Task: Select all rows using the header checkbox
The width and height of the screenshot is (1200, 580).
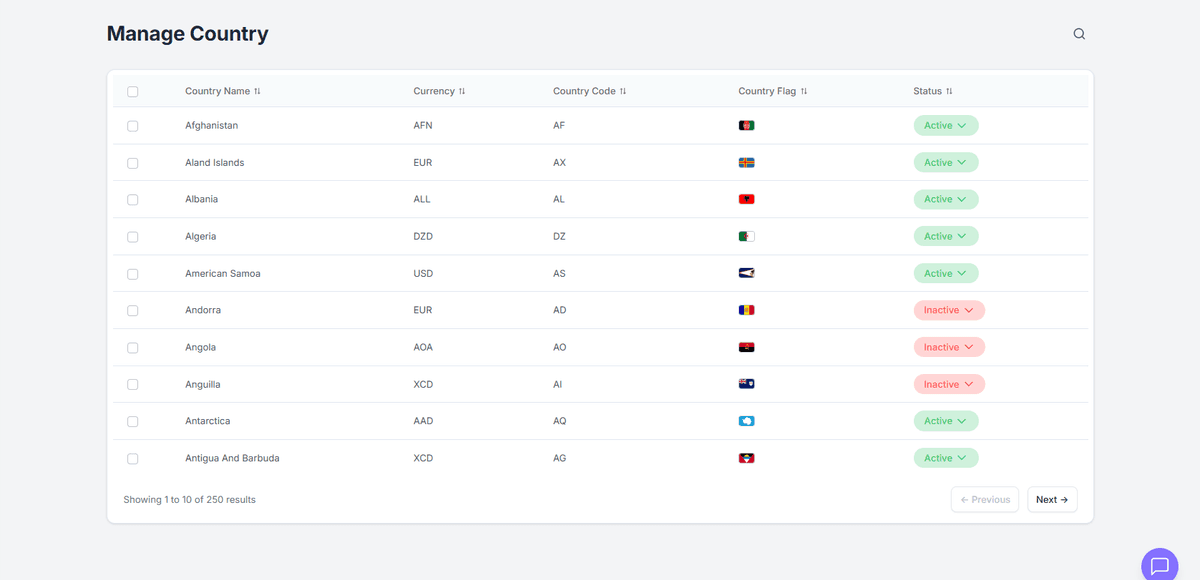Action: click(x=132, y=91)
